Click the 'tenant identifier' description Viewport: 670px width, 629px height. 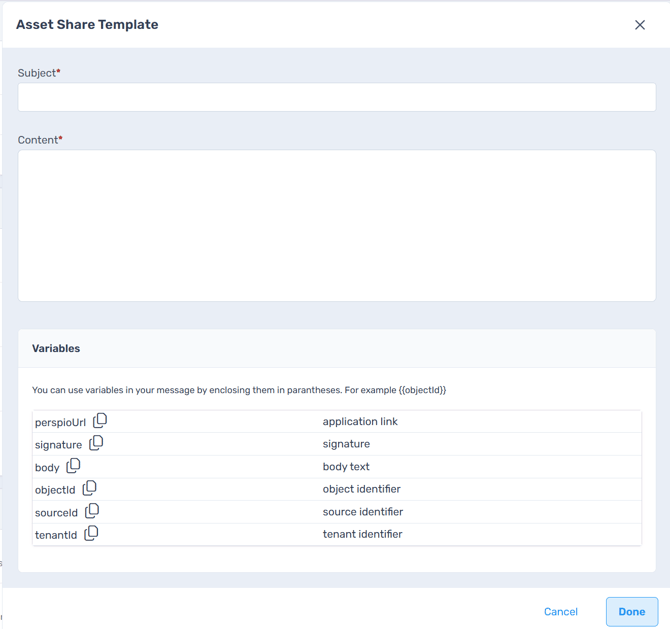[362, 535]
